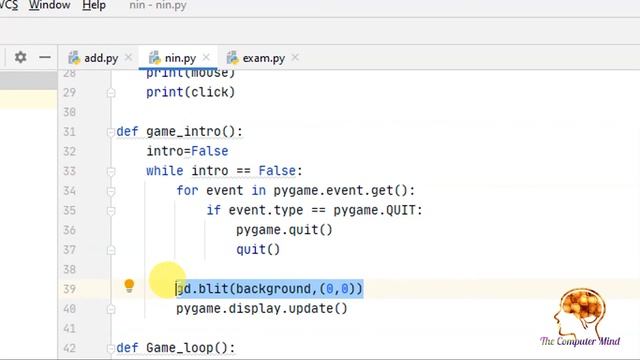
Task: Collapse the Game_loop function fold marker
Action: click(x=111, y=348)
